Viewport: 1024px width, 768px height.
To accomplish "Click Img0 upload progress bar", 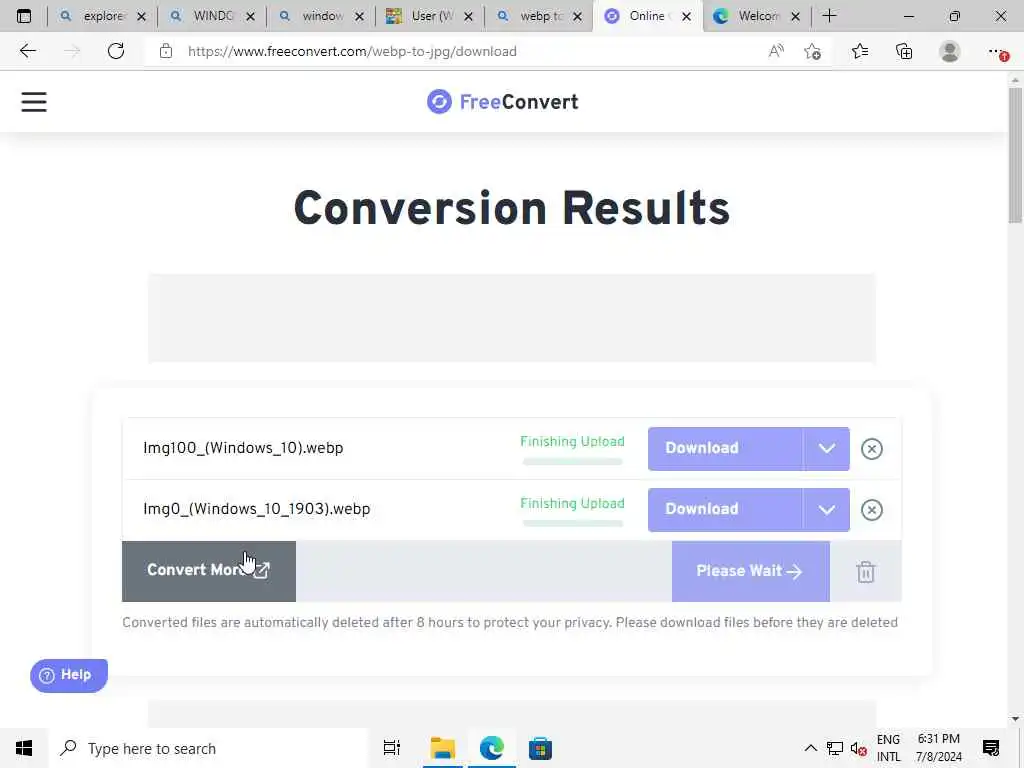I will (573, 523).
